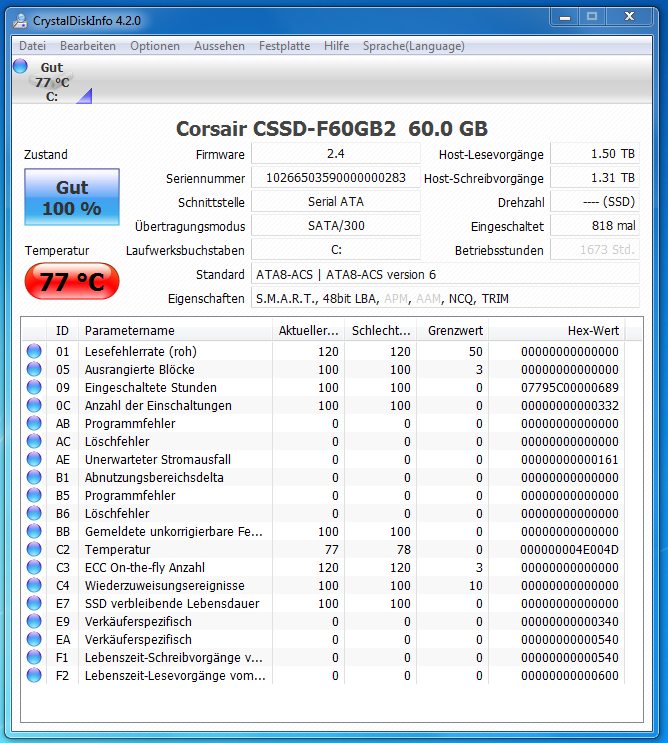Viewport: 668px width, 743px height.
Task: Click the status orb for Unerwarteter Stromausfall
Action: pos(34,459)
